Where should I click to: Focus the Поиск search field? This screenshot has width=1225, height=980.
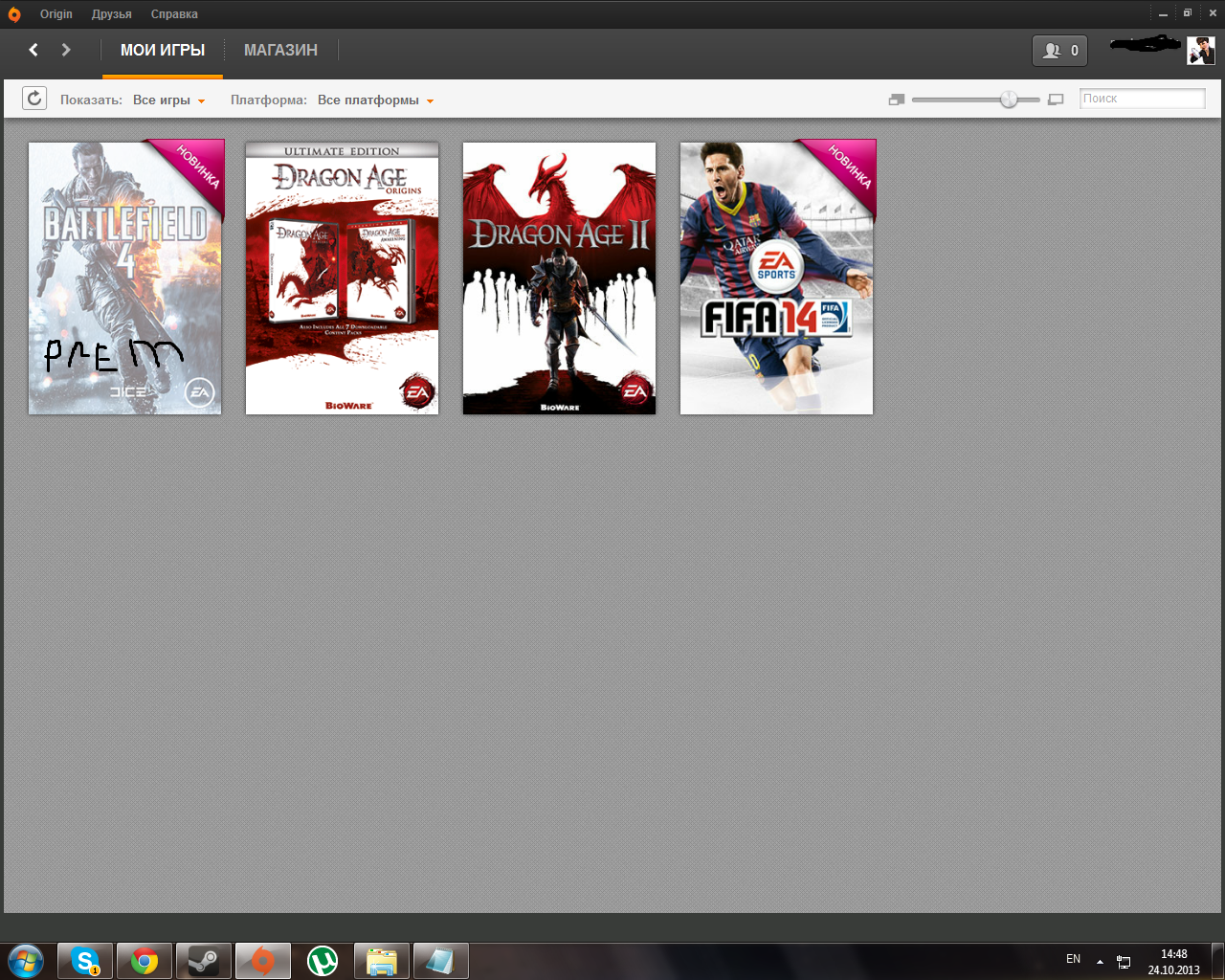tap(1142, 99)
